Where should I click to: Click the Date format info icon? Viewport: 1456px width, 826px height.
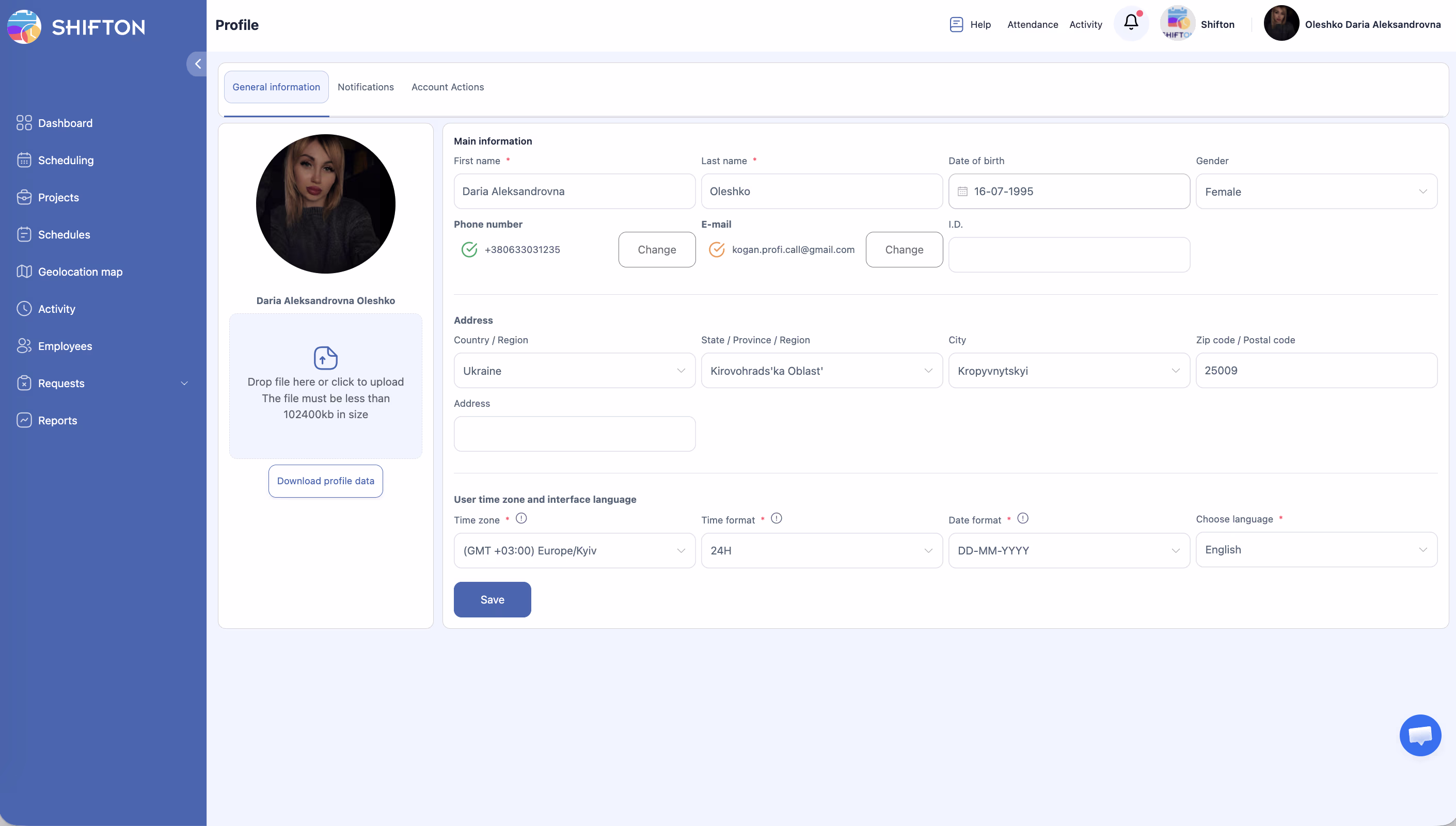[1023, 518]
